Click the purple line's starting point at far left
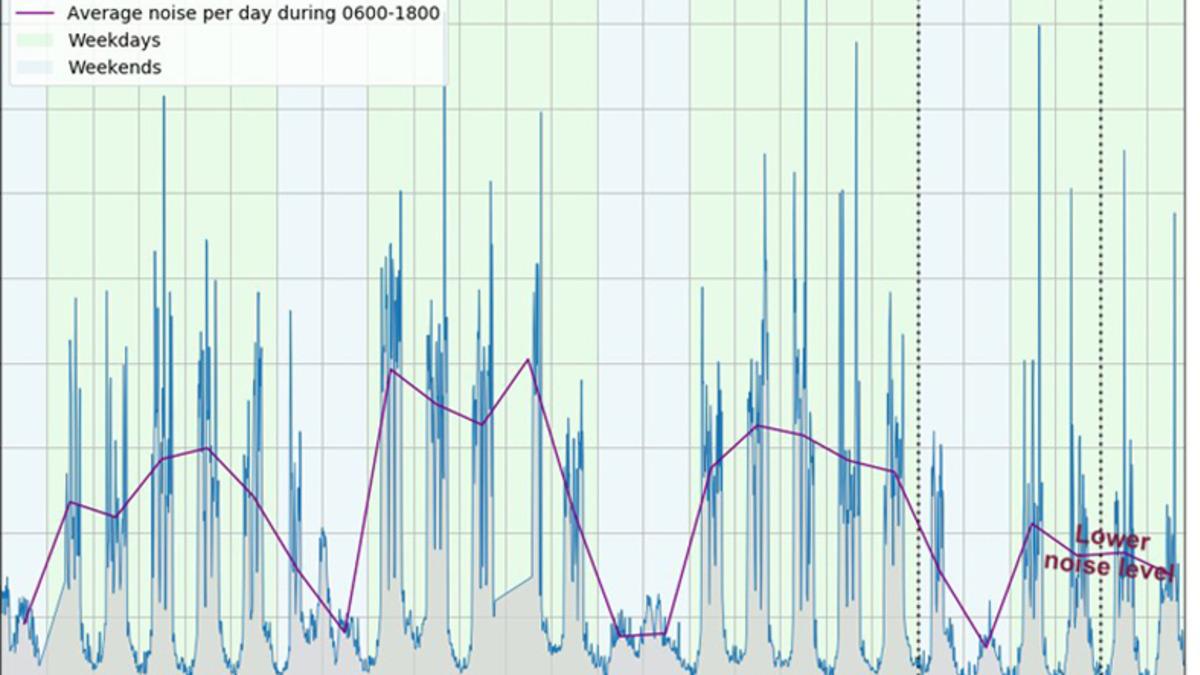The image size is (1200, 675). (25, 610)
